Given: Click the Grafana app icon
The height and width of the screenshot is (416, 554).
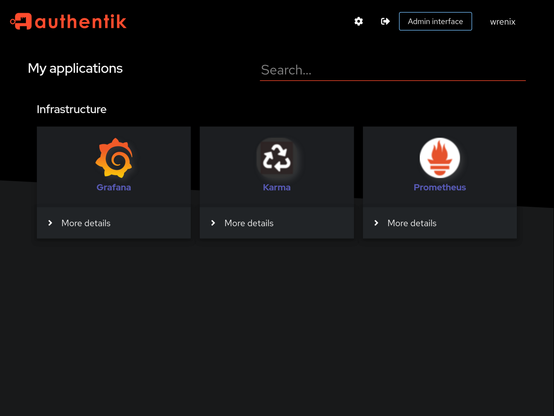Looking at the screenshot, I should click(114, 158).
